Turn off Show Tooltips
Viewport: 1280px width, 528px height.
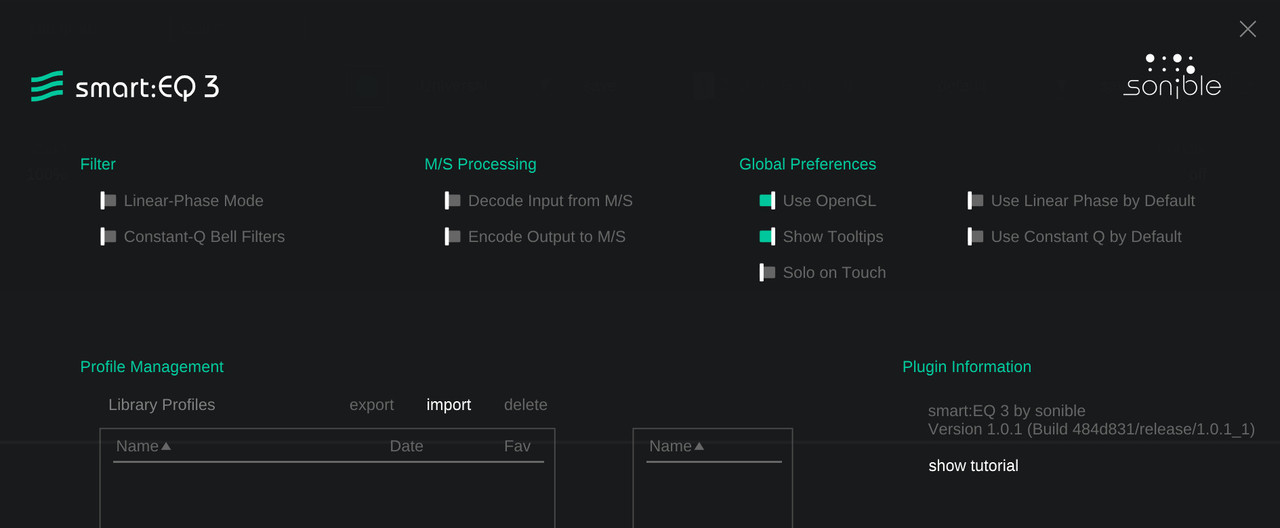[x=767, y=237]
